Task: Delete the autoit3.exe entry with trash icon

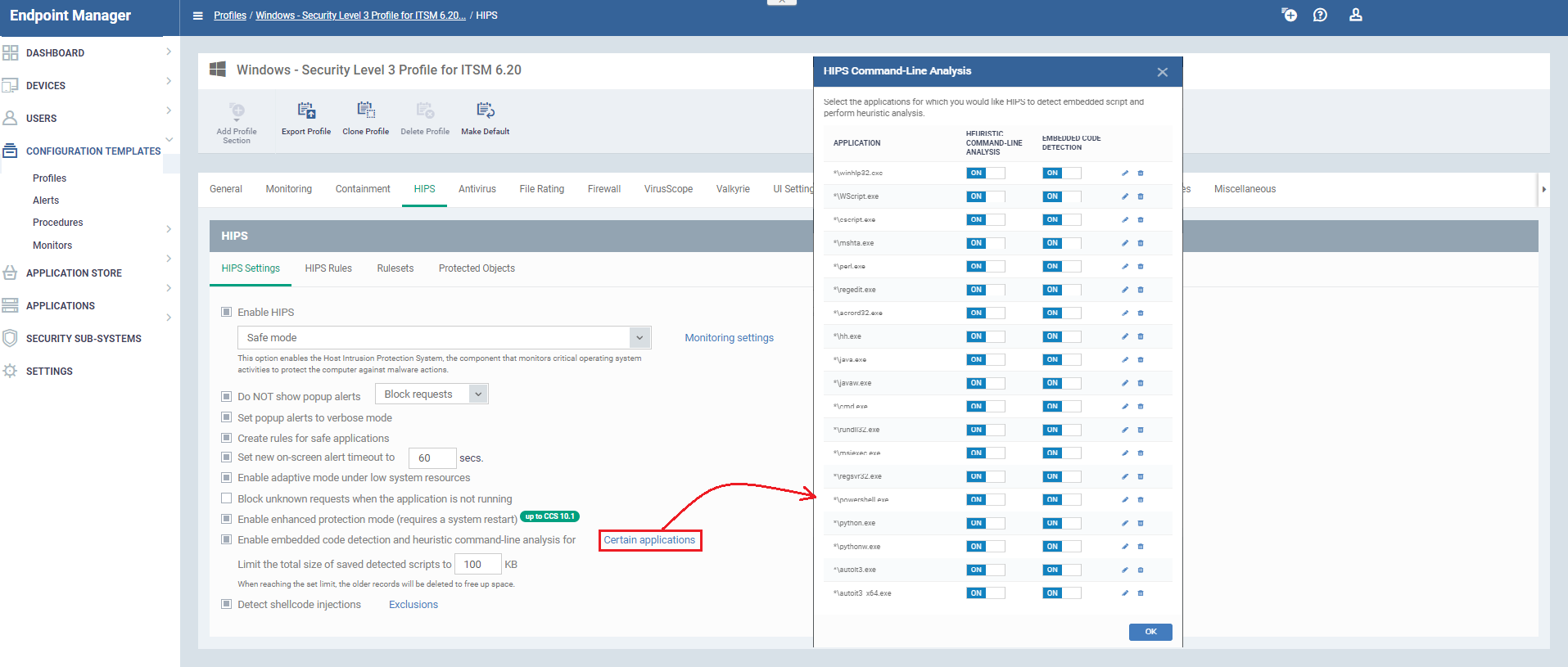Action: (x=1141, y=570)
